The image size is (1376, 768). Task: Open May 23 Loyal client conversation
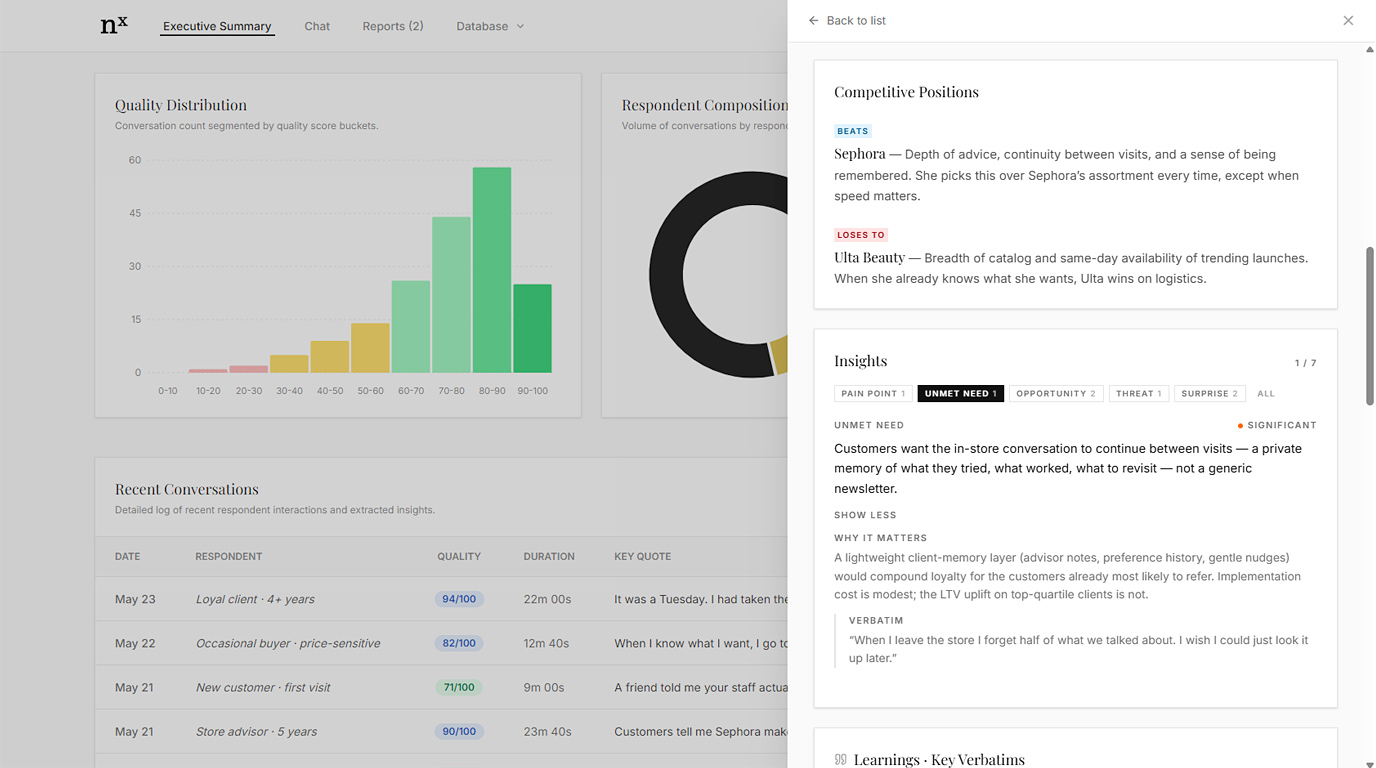441,599
